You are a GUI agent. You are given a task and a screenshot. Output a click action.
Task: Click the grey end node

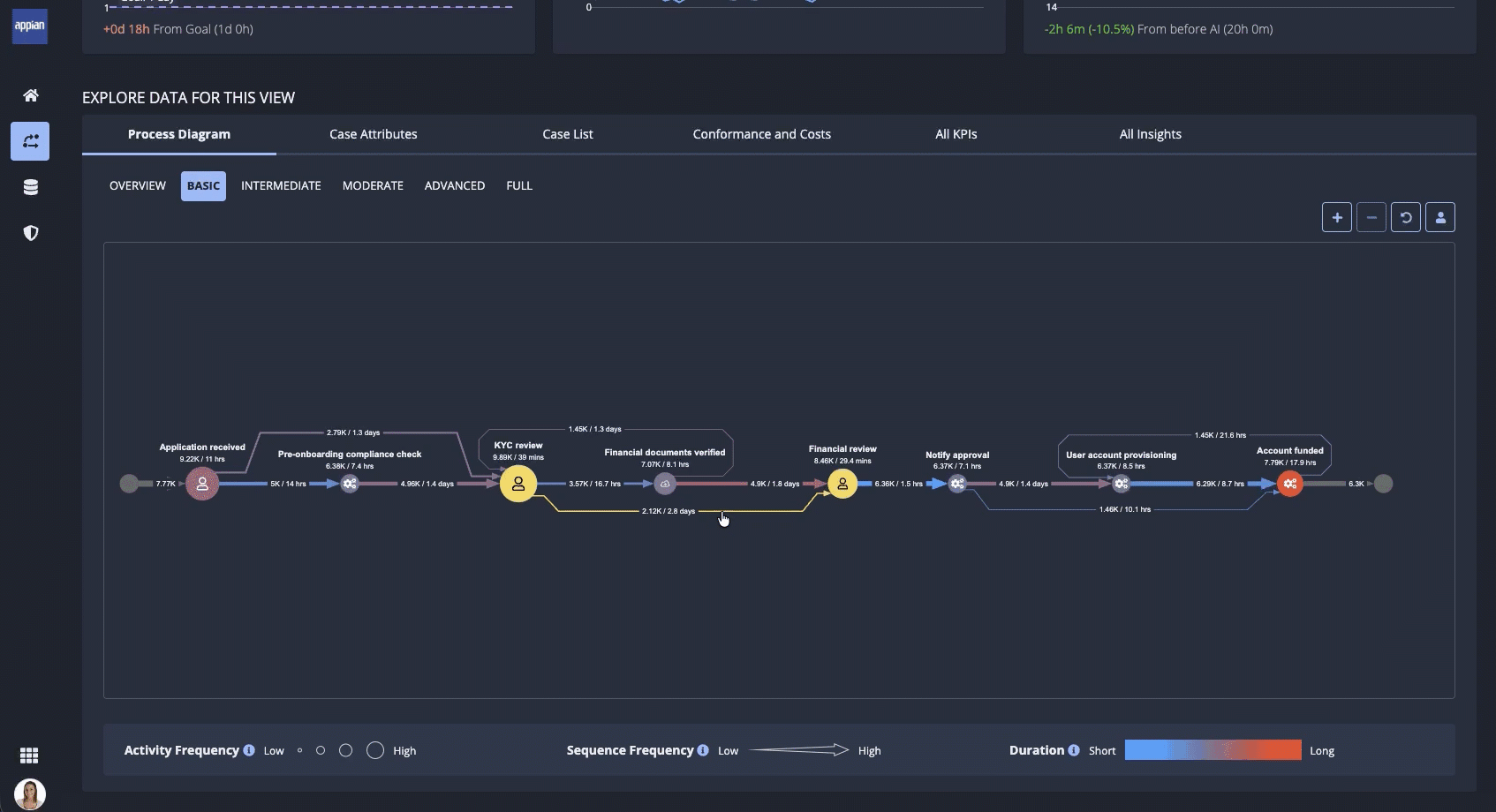(1384, 484)
